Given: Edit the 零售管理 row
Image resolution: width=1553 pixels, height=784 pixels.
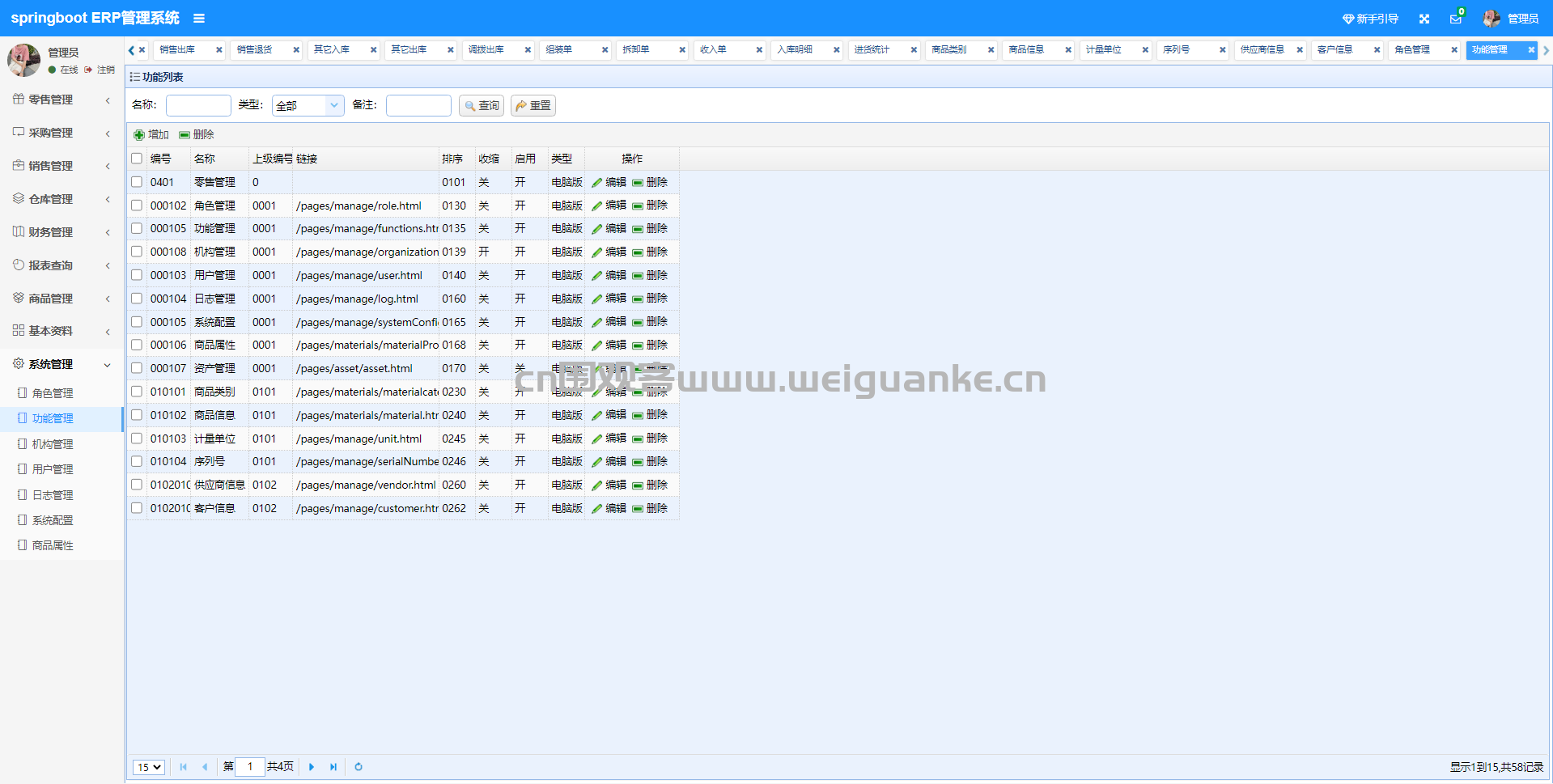Looking at the screenshot, I should pos(609,183).
